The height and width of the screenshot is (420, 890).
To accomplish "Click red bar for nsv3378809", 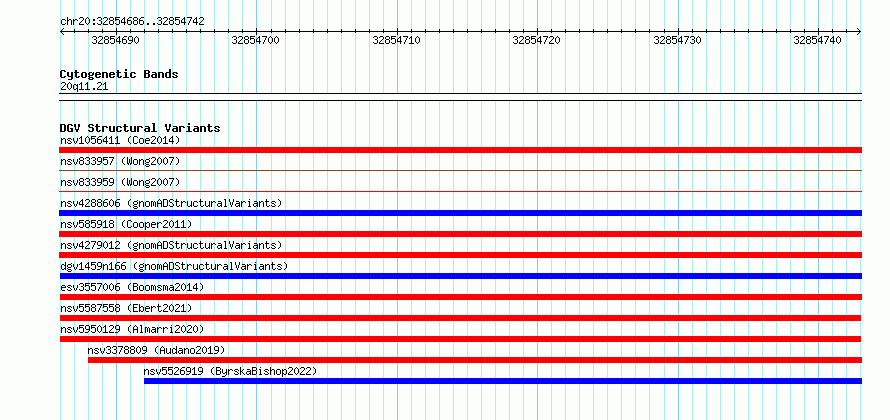I will 475,360.
